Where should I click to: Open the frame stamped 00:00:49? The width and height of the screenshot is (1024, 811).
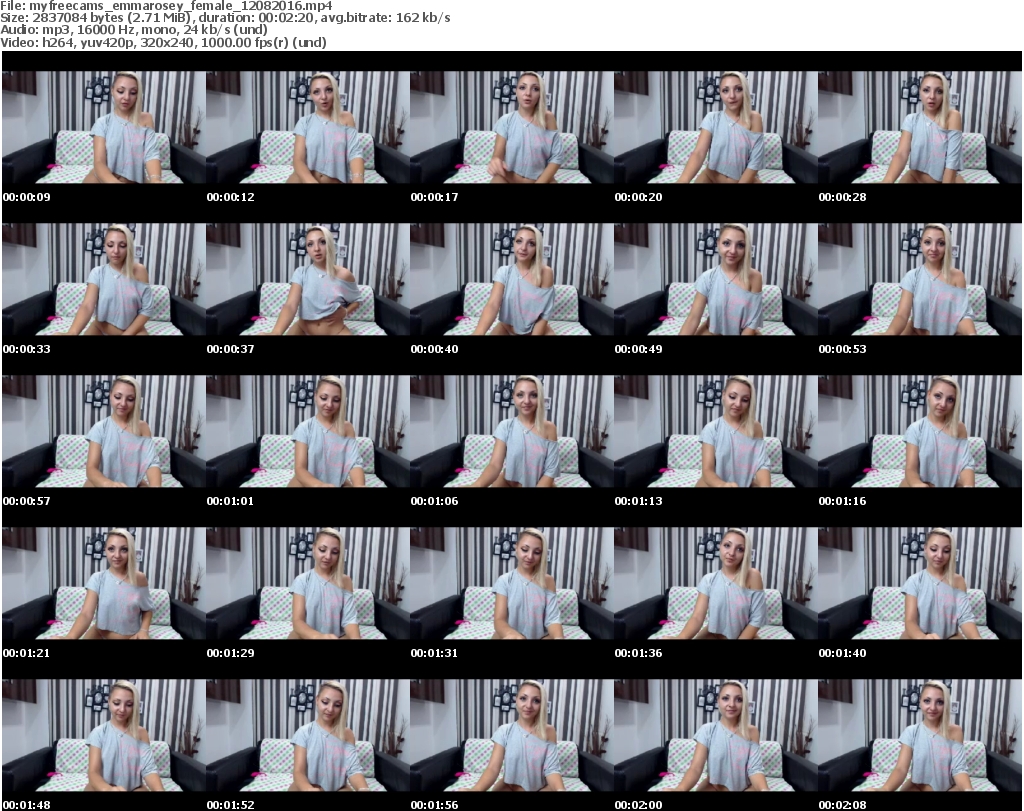[x=716, y=279]
